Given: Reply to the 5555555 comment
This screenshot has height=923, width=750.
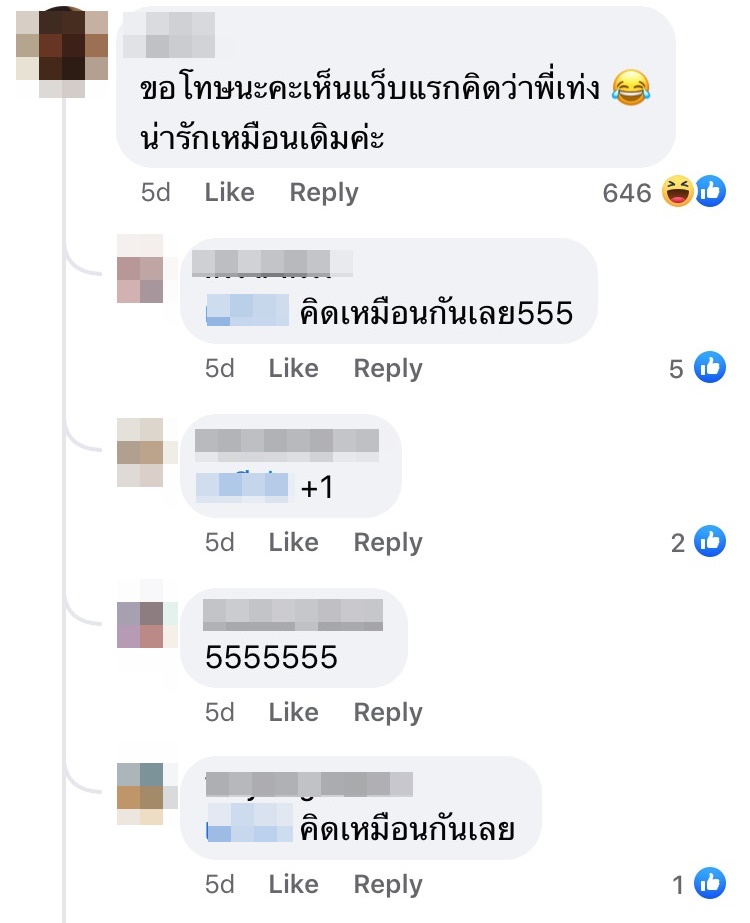Looking at the screenshot, I should pos(388,713).
